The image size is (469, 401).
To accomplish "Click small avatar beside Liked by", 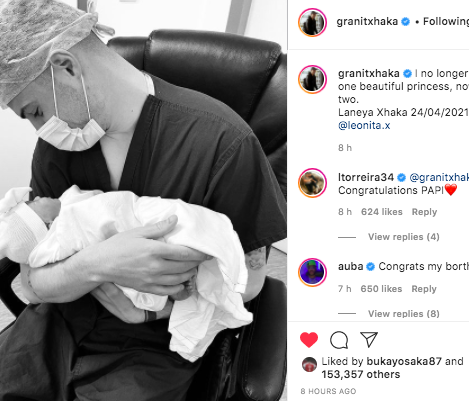I will [x=309, y=365].
